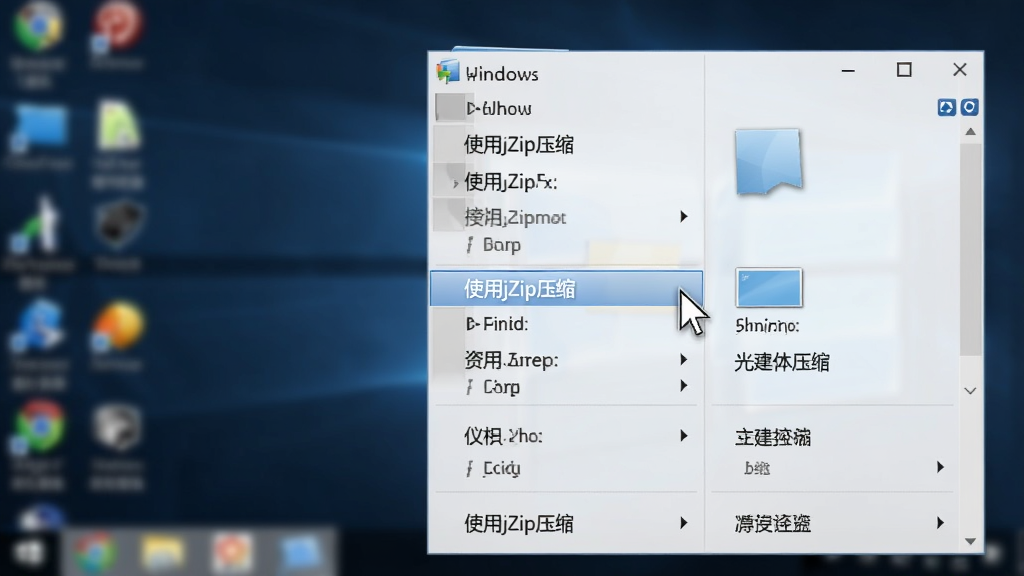
Task: Expand the 仪相.Yho: submenu arrow
Action: click(x=684, y=436)
